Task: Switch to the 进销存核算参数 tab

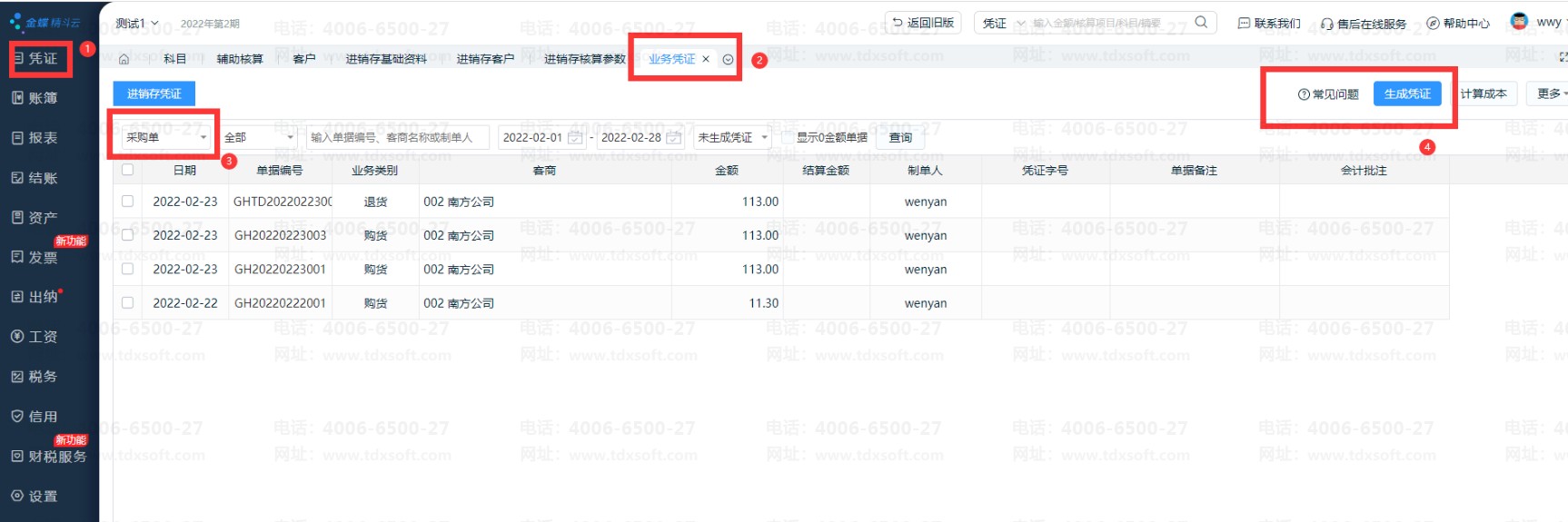Action: [584, 59]
